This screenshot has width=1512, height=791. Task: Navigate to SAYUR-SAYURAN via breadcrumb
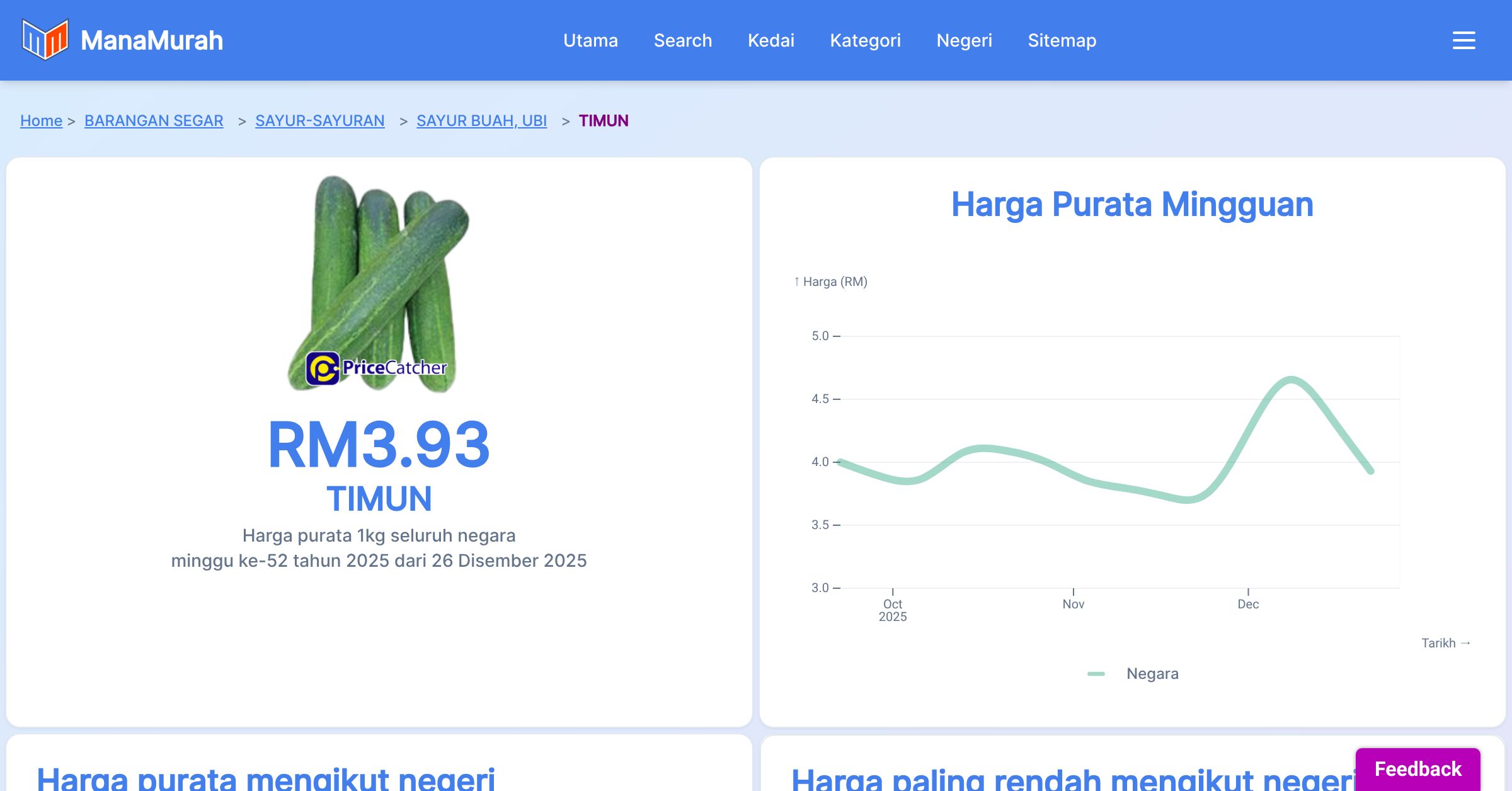[x=319, y=120]
